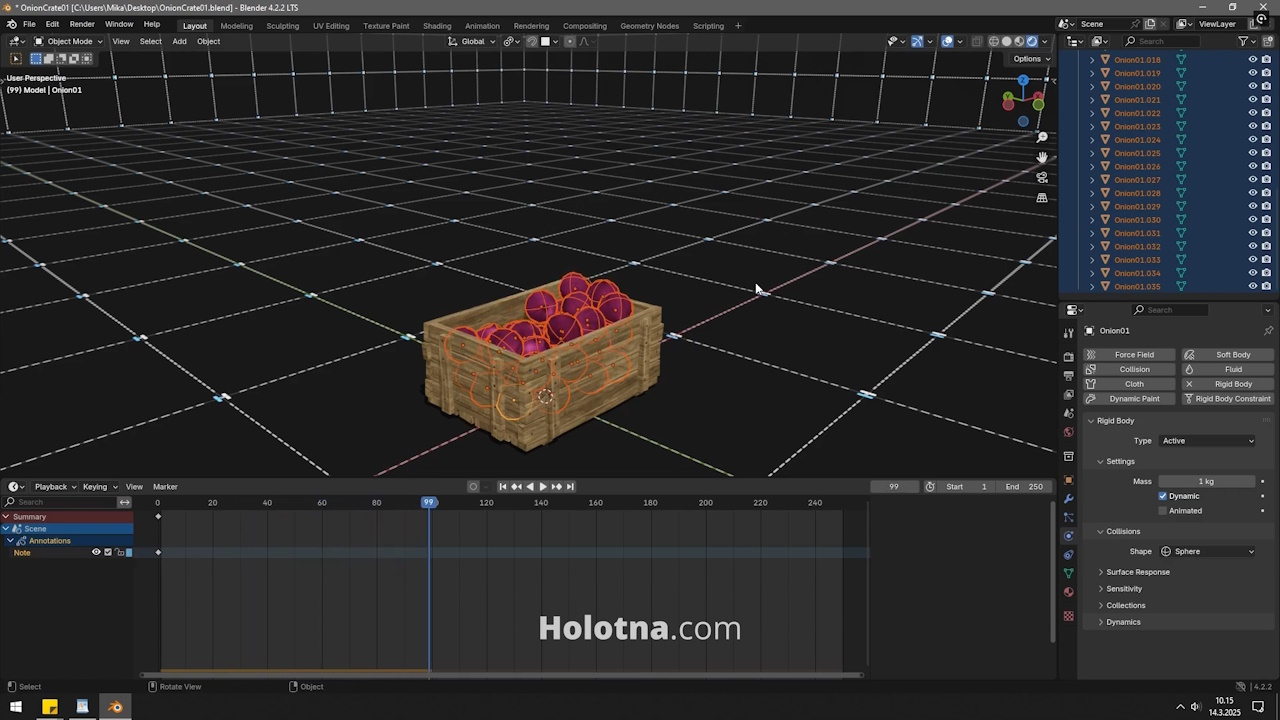Click the timeline playhead at frame 99
1280x720 pixels.
(429, 502)
